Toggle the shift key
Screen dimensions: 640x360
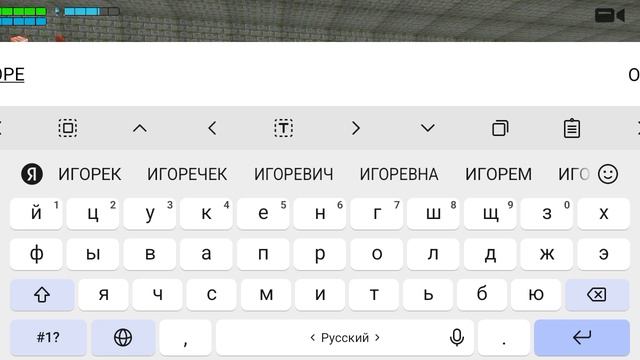42,294
